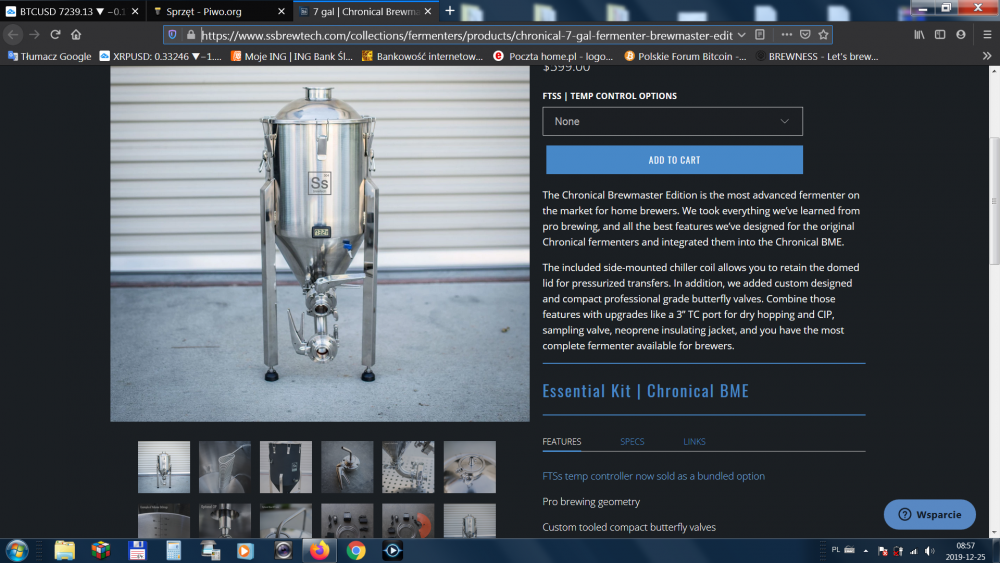
Task: Reload the page with the refresh icon
Action: [x=55, y=34]
